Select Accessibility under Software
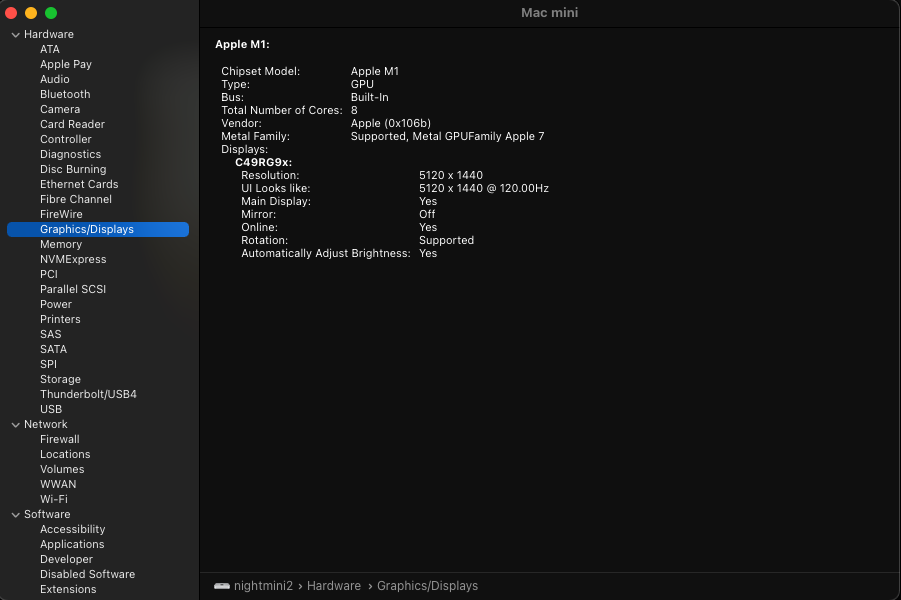 click(x=72, y=529)
